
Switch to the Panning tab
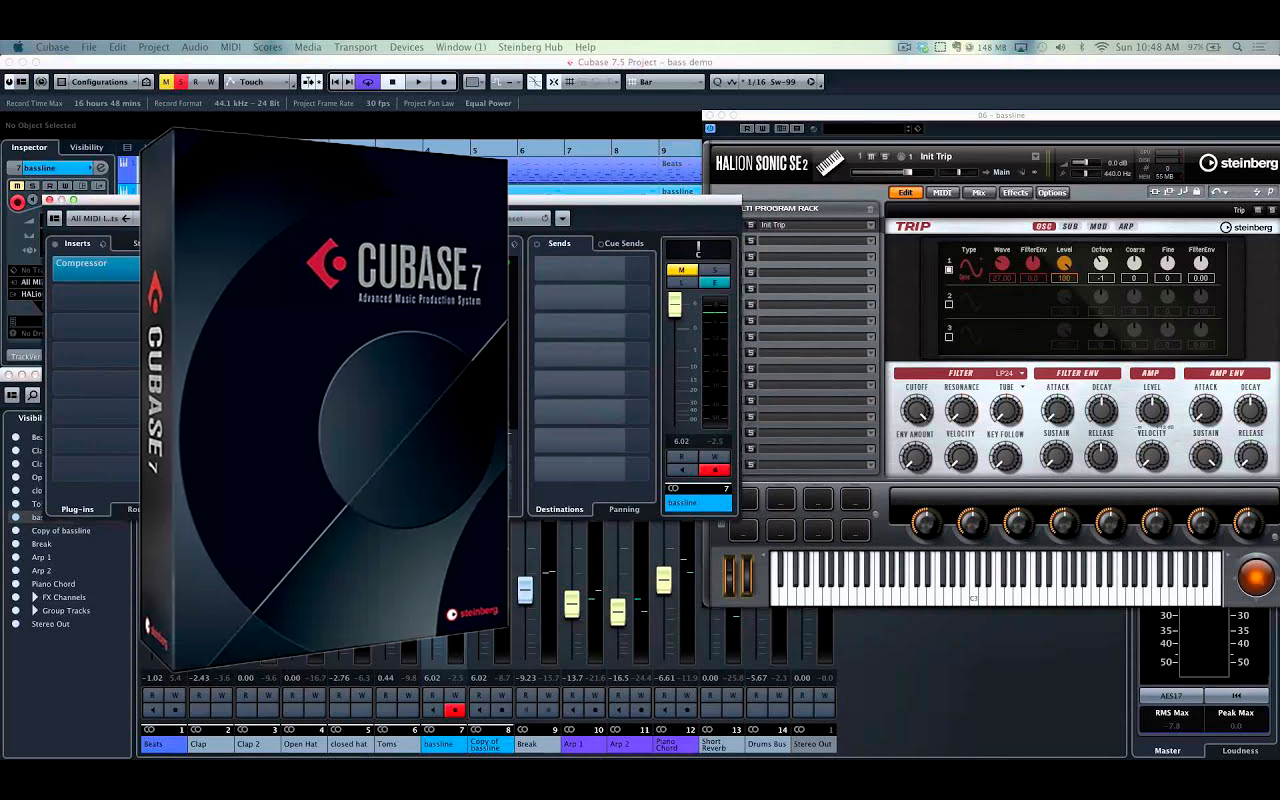[624, 509]
